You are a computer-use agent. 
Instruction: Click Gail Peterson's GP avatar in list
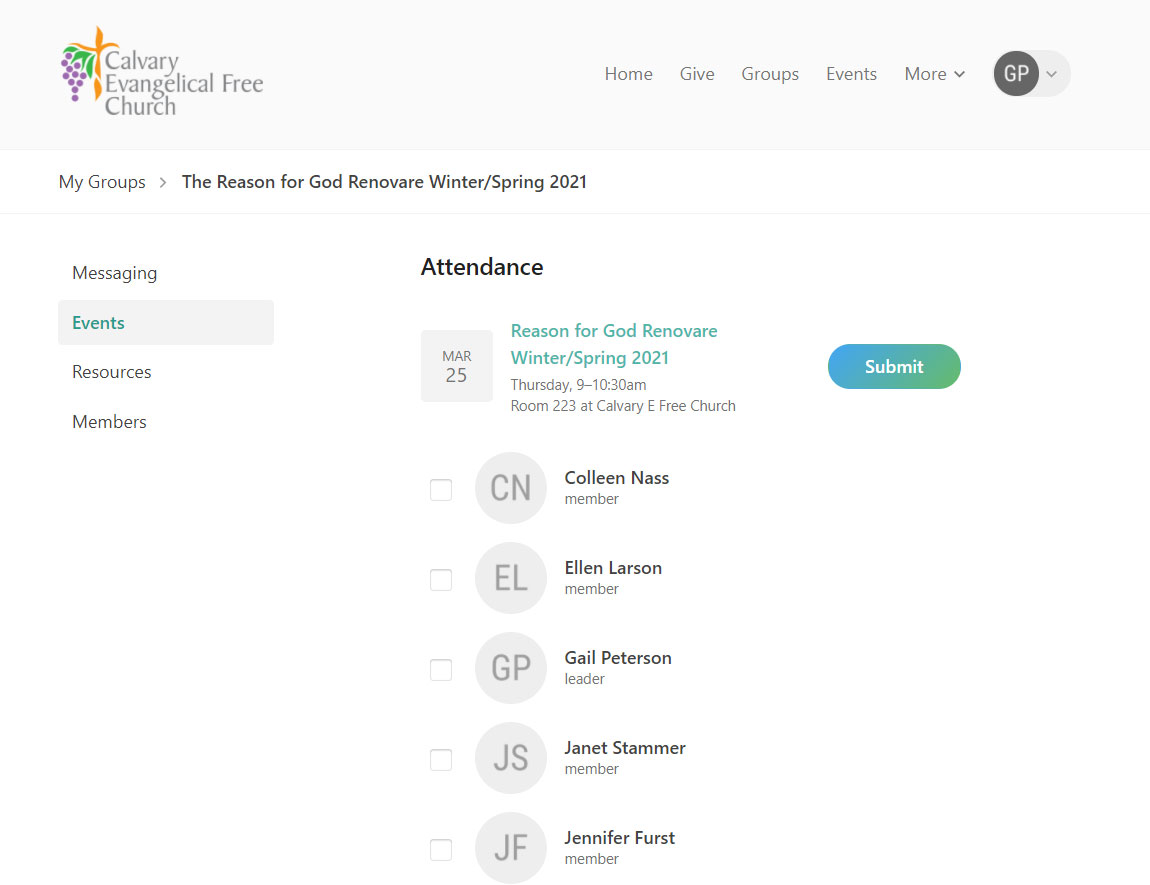[x=510, y=668]
